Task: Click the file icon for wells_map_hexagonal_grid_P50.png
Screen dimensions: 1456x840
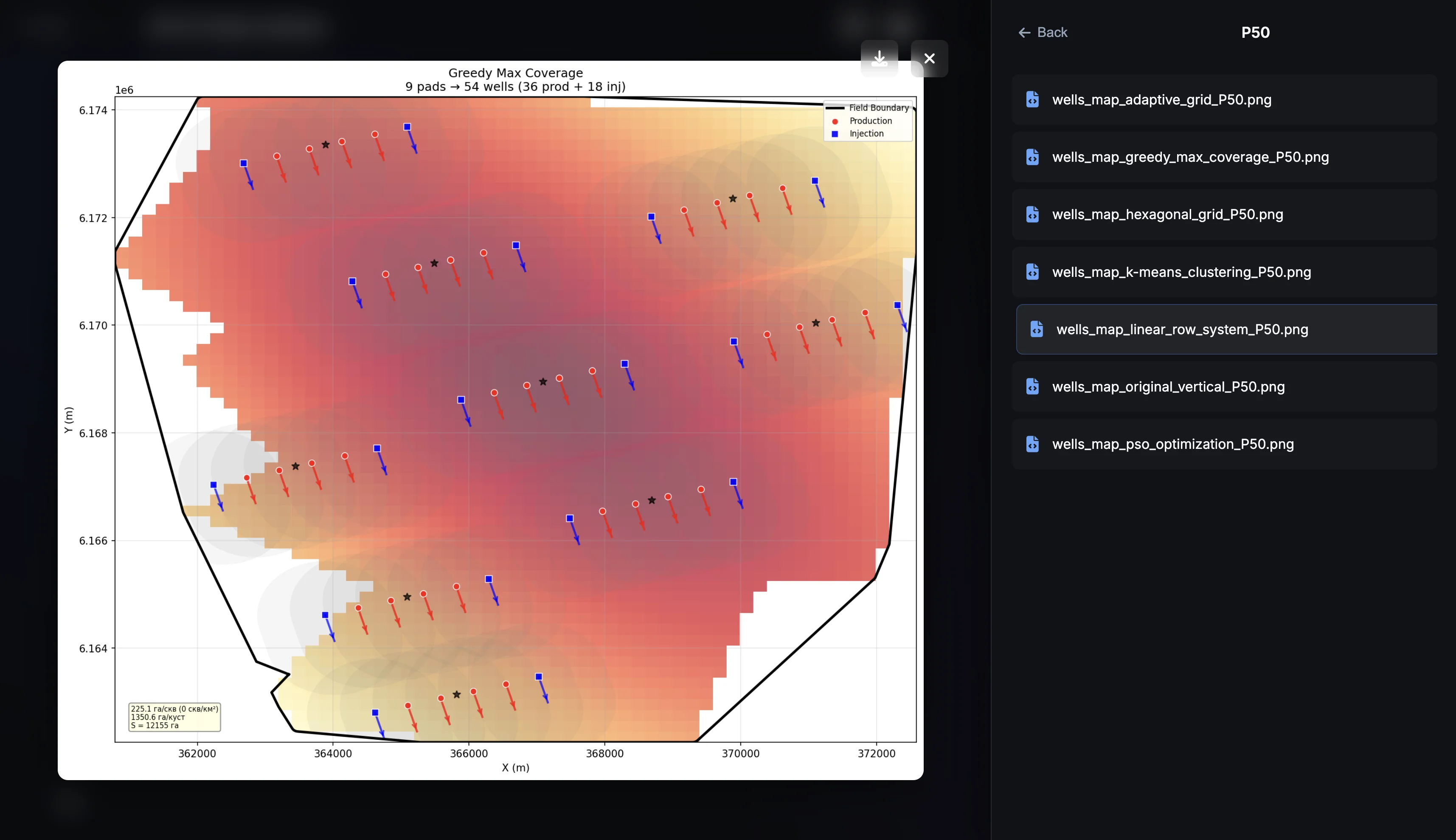Action: pos(1032,214)
